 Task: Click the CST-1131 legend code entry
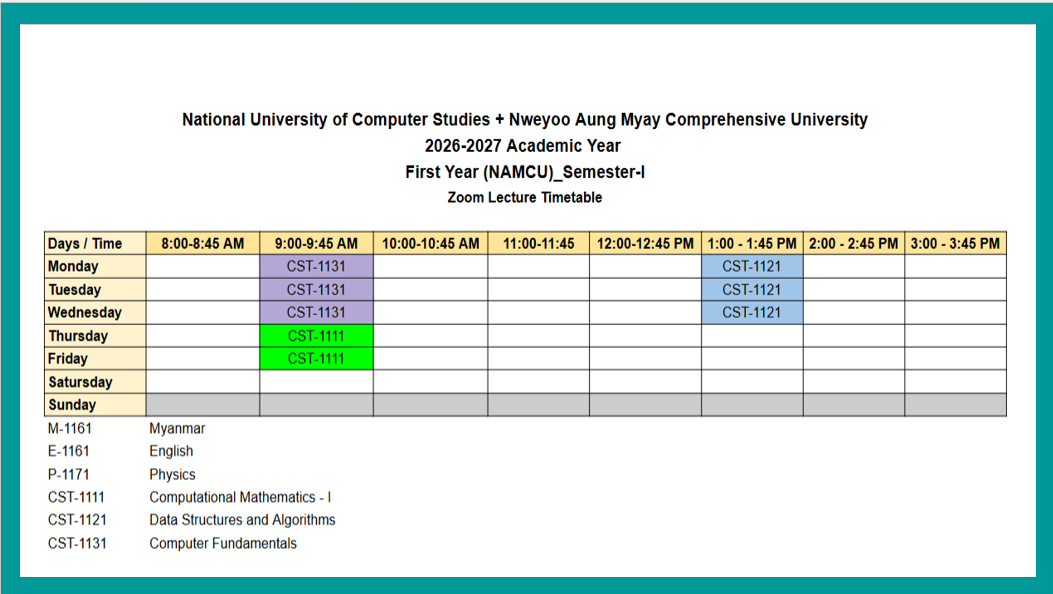tap(77, 543)
